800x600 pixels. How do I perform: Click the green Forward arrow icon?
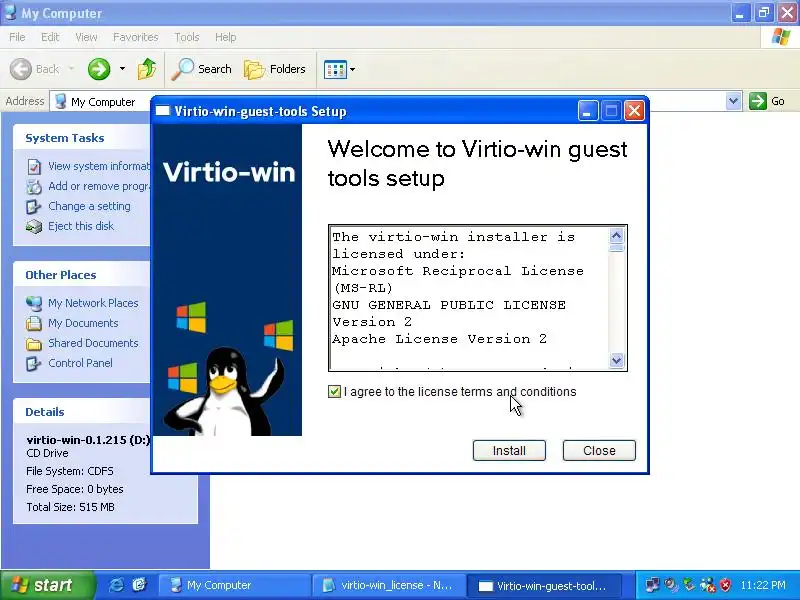(99, 69)
